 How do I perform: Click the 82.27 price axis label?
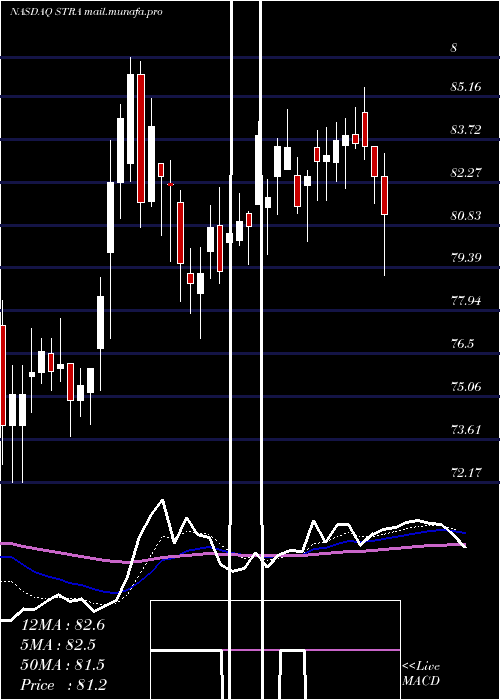466,172
